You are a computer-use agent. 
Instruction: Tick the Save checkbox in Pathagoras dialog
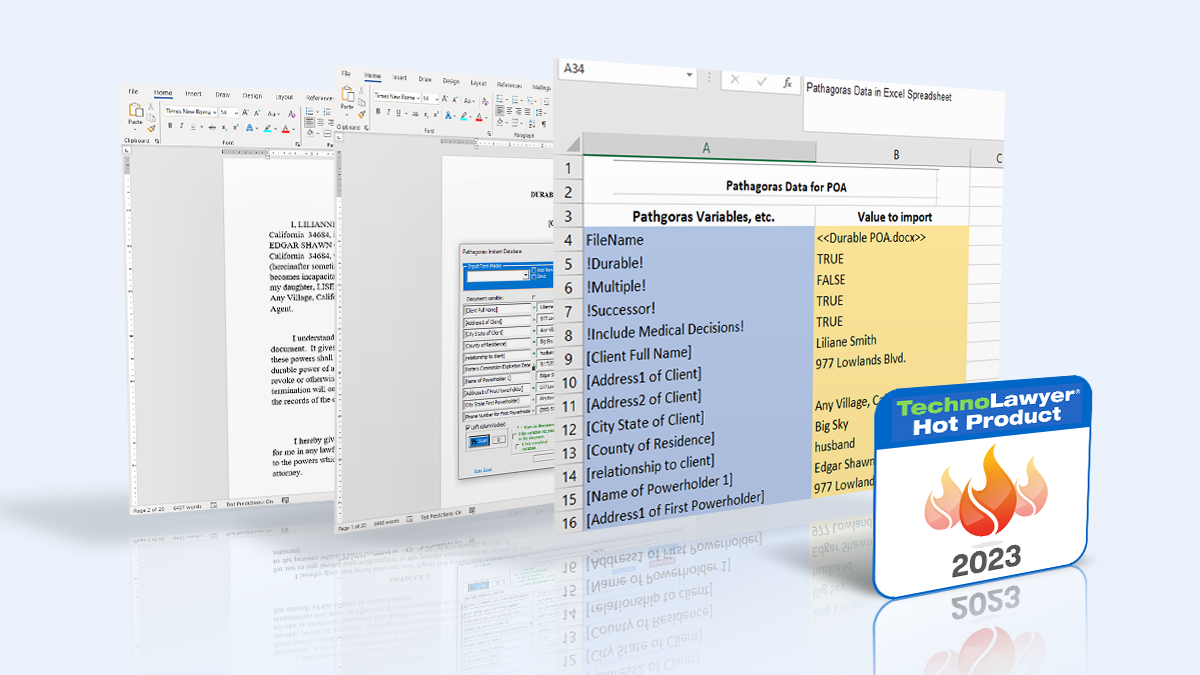point(536,276)
